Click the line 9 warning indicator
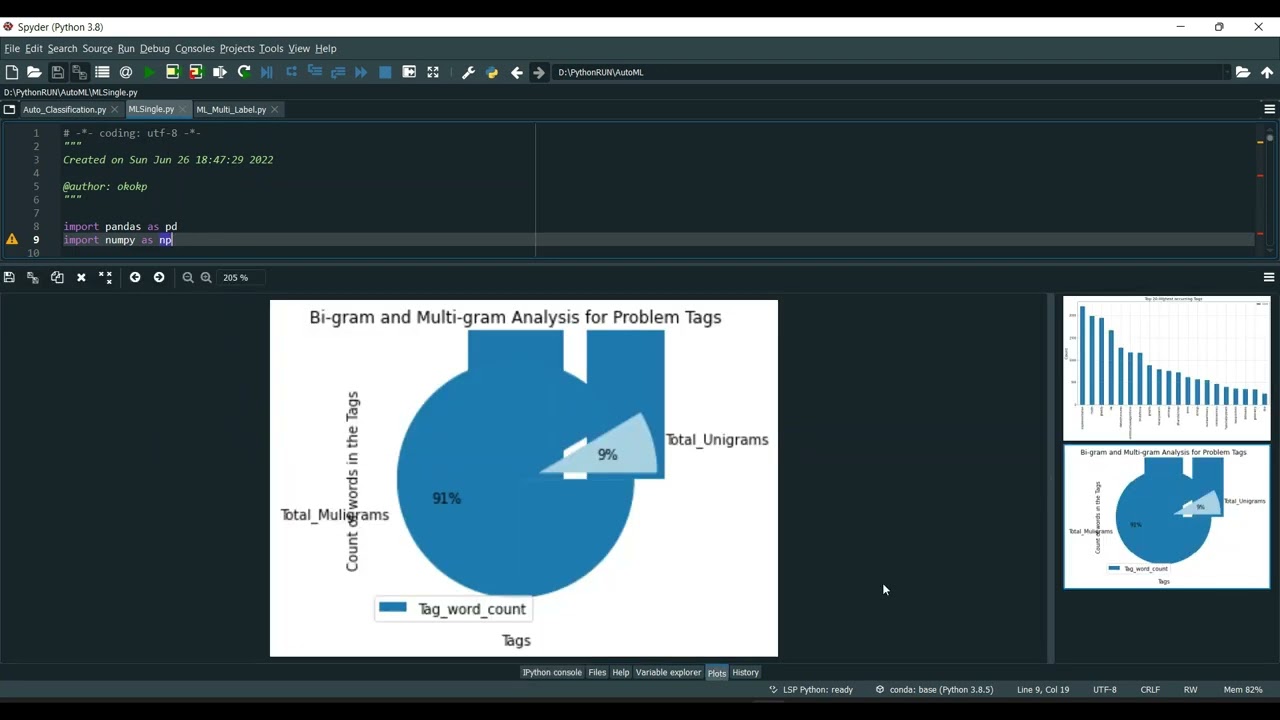 tap(12, 240)
